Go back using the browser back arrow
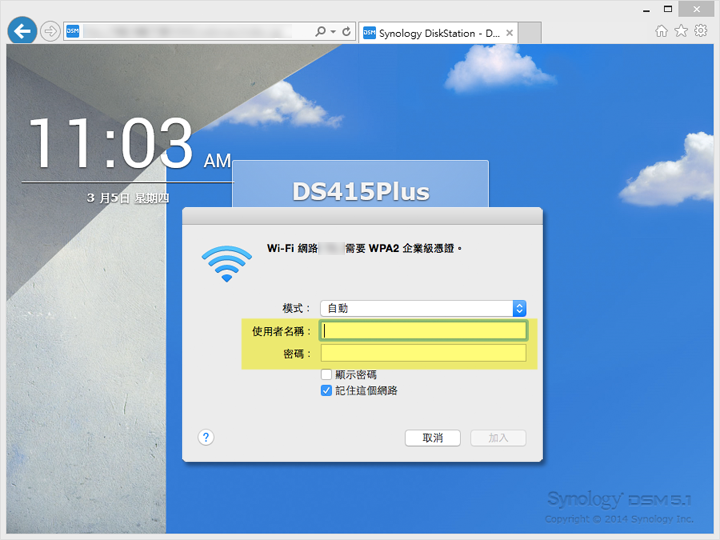The height and width of the screenshot is (540, 720). click(22, 31)
